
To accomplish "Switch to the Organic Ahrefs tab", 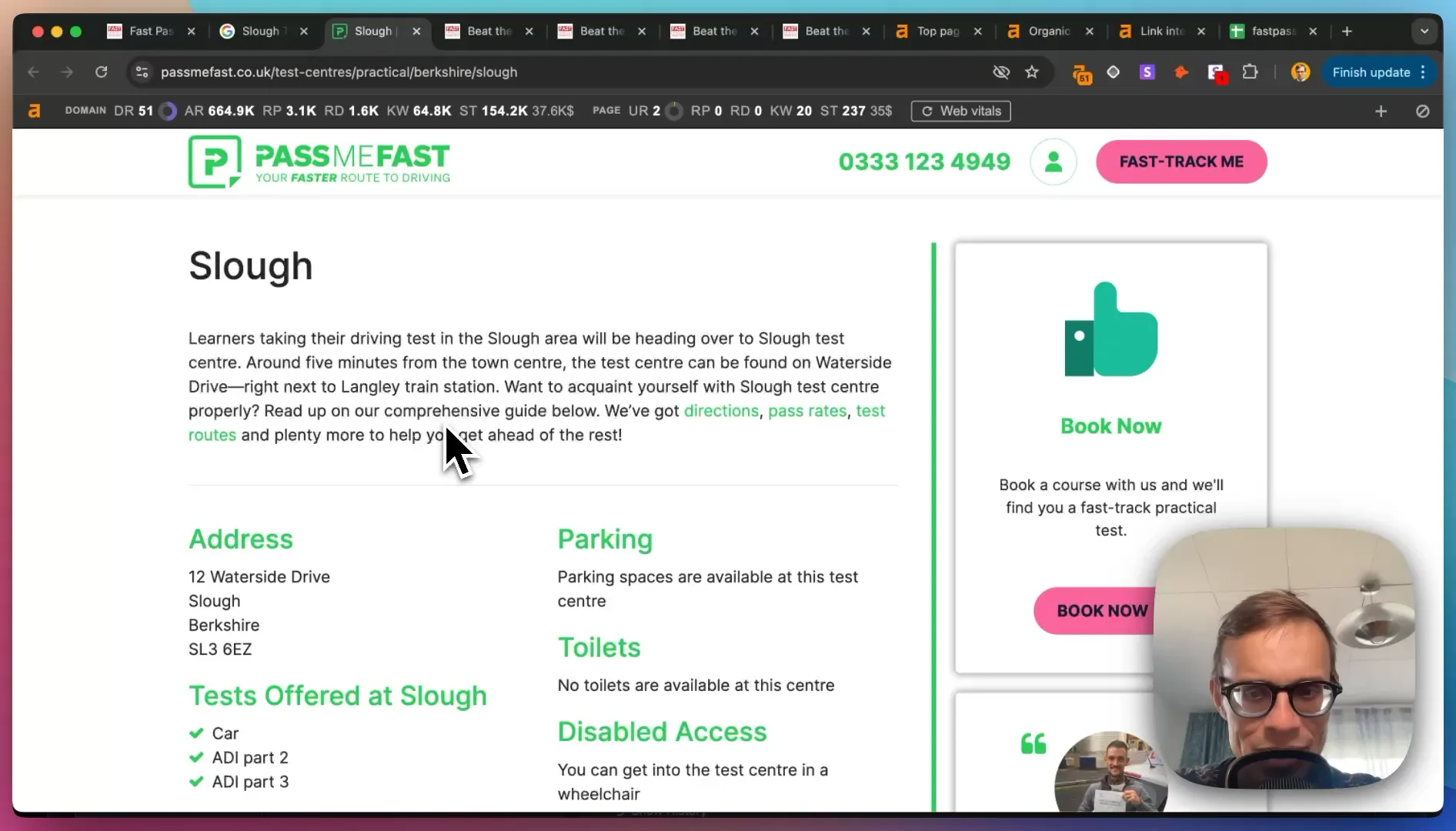I will tap(1050, 31).
